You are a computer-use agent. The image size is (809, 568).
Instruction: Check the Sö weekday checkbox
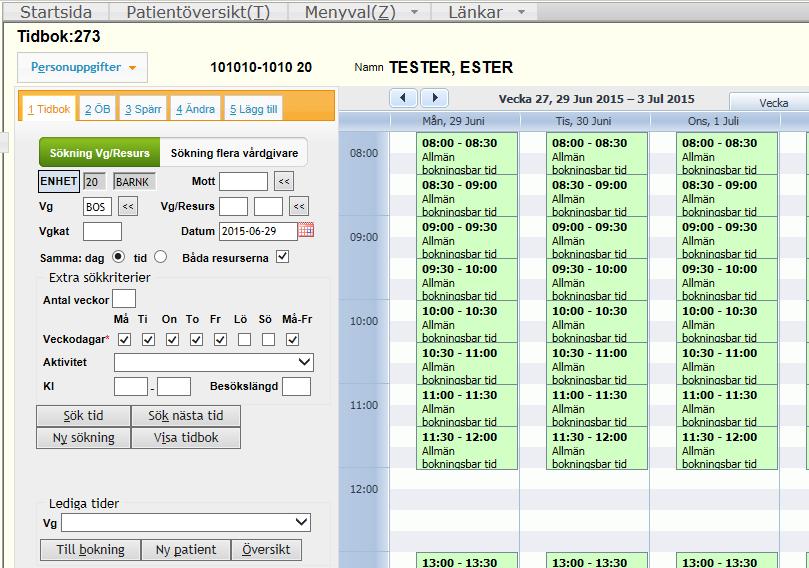tap(268, 339)
